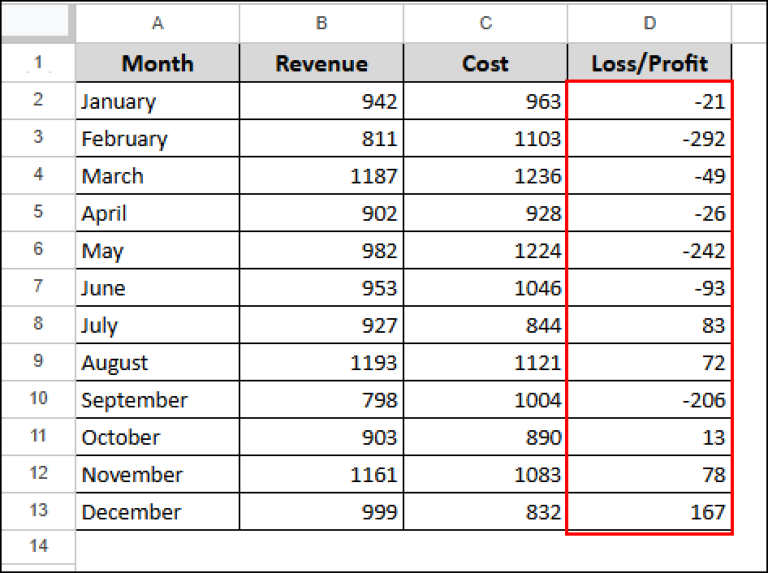Select column A header
The width and height of the screenshot is (768, 573).
point(158,22)
